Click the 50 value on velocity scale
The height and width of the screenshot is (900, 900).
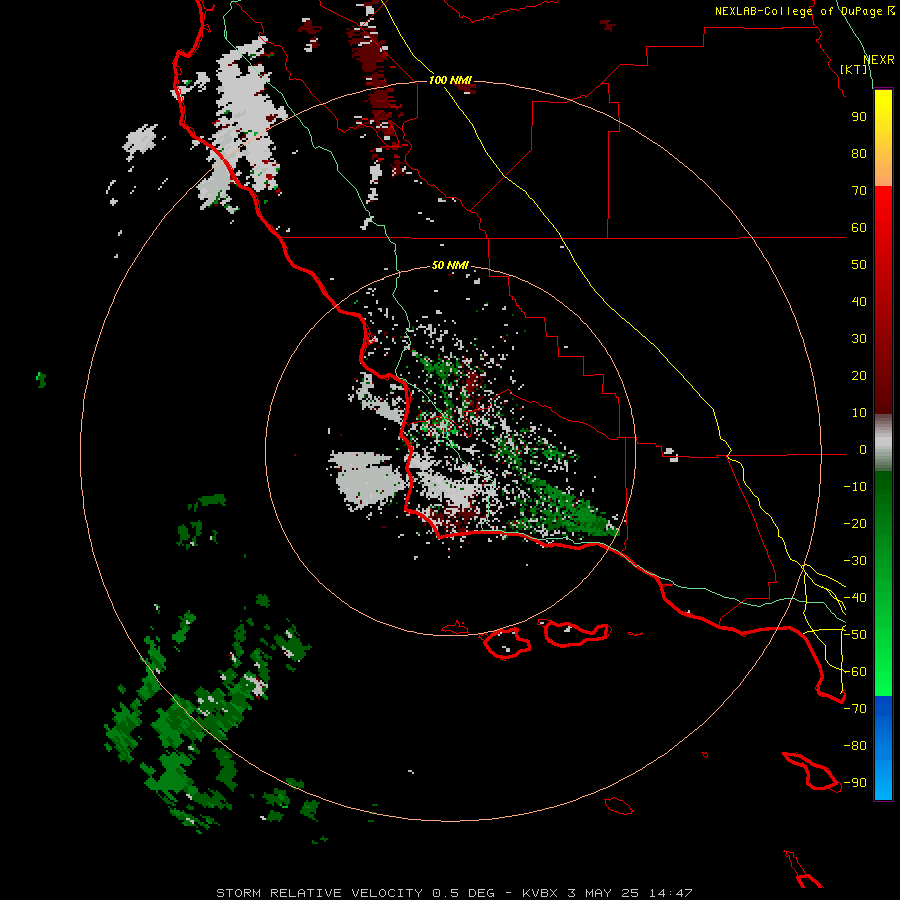tap(859, 265)
